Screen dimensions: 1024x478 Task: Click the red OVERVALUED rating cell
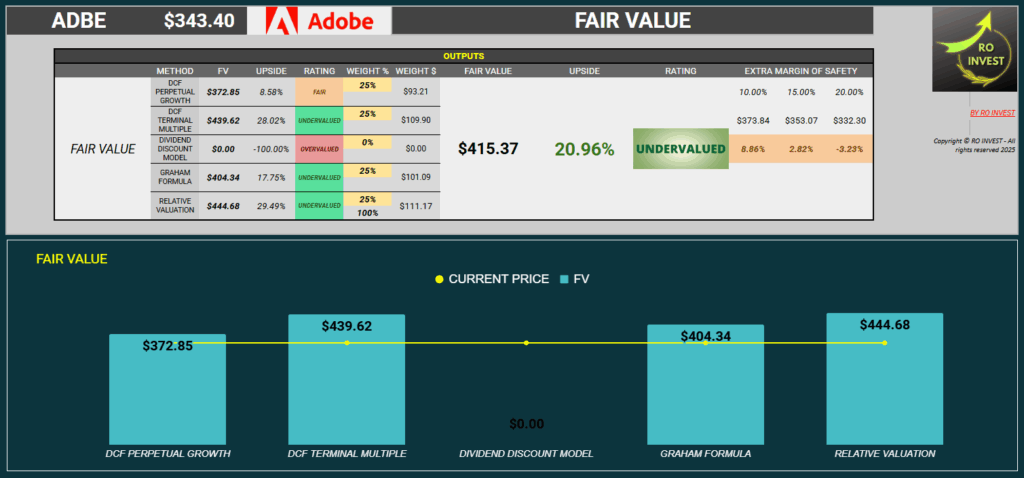pos(319,148)
